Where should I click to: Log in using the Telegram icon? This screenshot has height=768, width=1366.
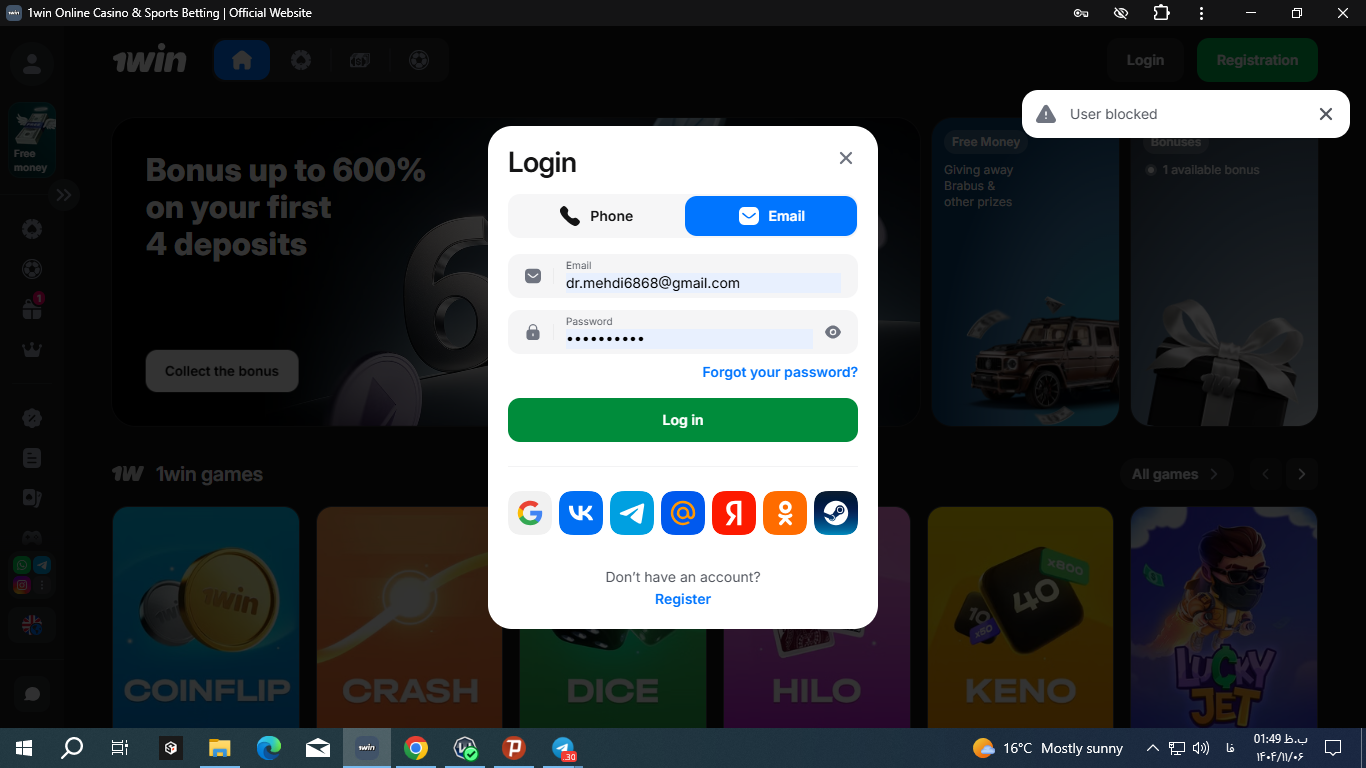click(x=632, y=513)
